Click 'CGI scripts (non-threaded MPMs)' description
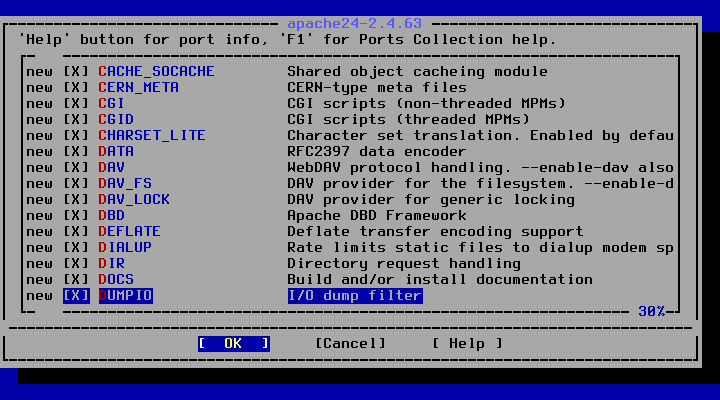Viewport: 720px width, 400px height. coord(427,104)
